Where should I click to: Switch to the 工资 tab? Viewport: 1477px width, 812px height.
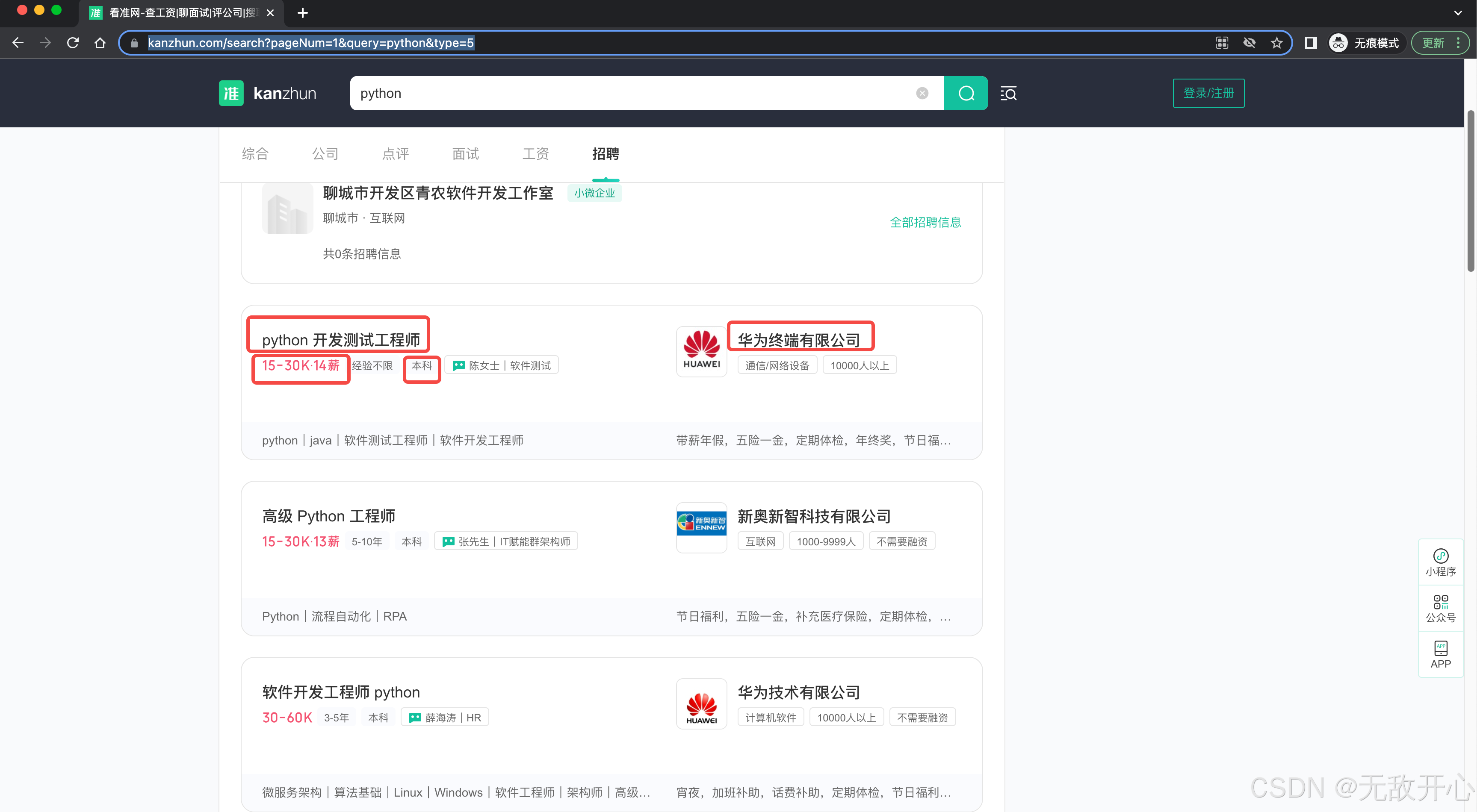coord(535,153)
